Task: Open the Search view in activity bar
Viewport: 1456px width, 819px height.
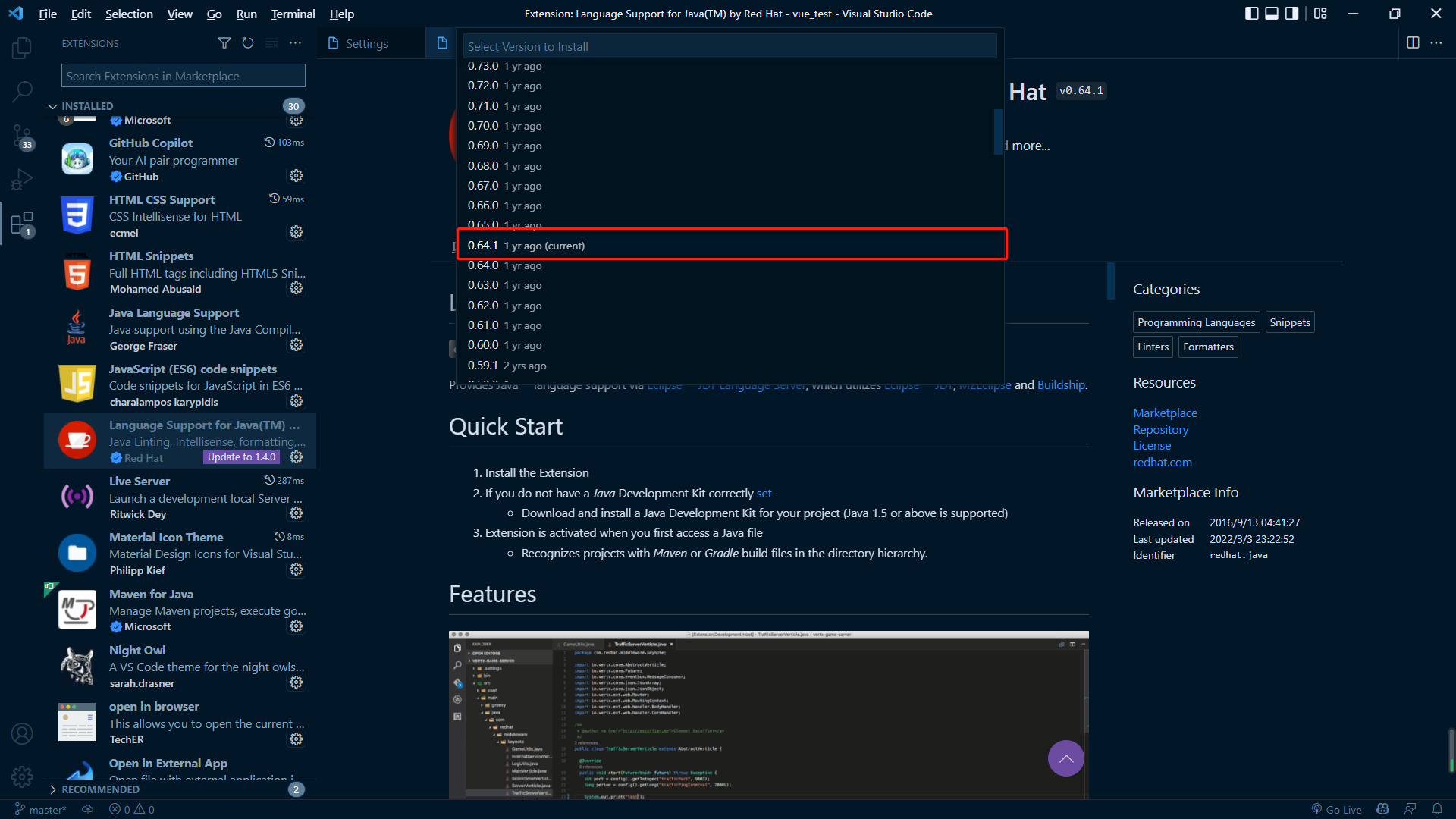Action: point(22,92)
